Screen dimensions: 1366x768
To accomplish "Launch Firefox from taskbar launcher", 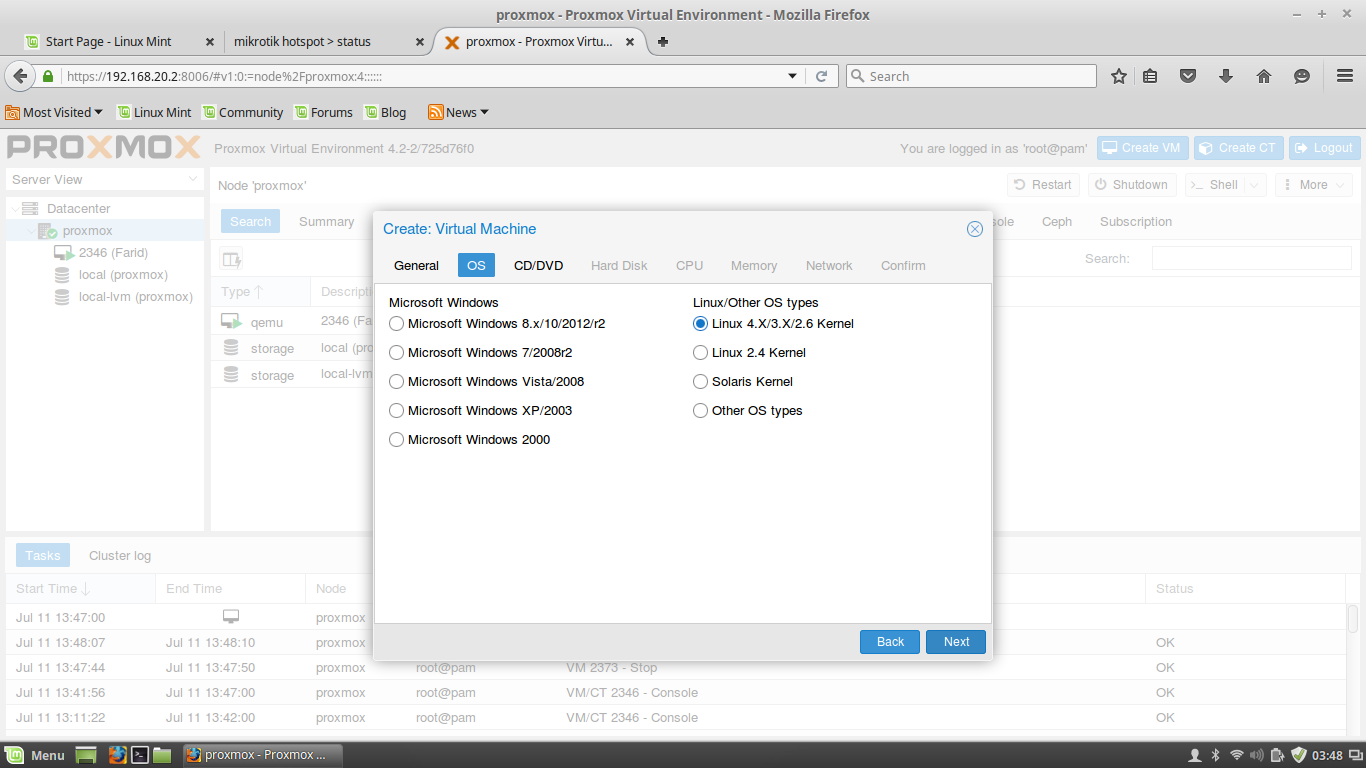I will (x=117, y=755).
